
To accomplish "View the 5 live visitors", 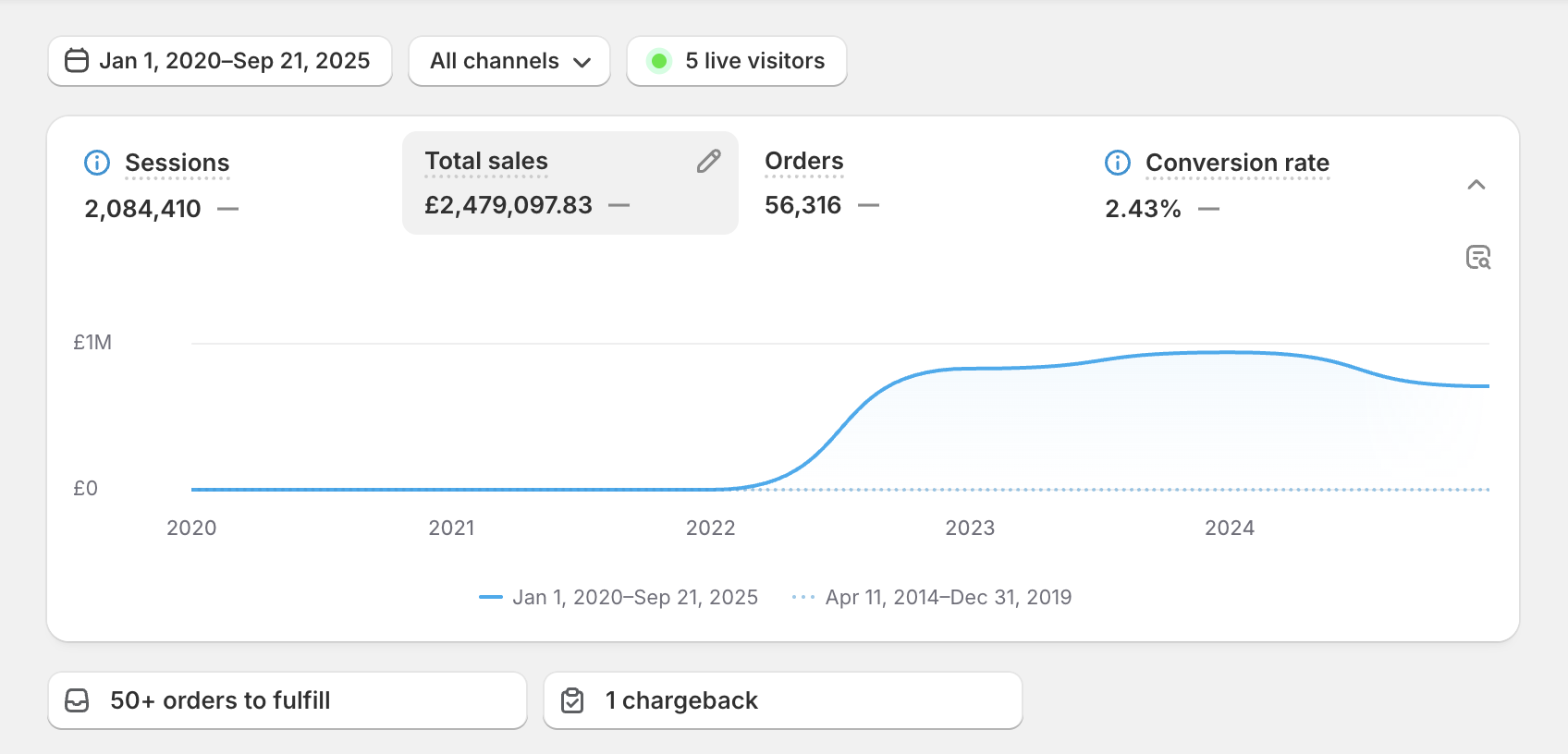I will pos(754,61).
